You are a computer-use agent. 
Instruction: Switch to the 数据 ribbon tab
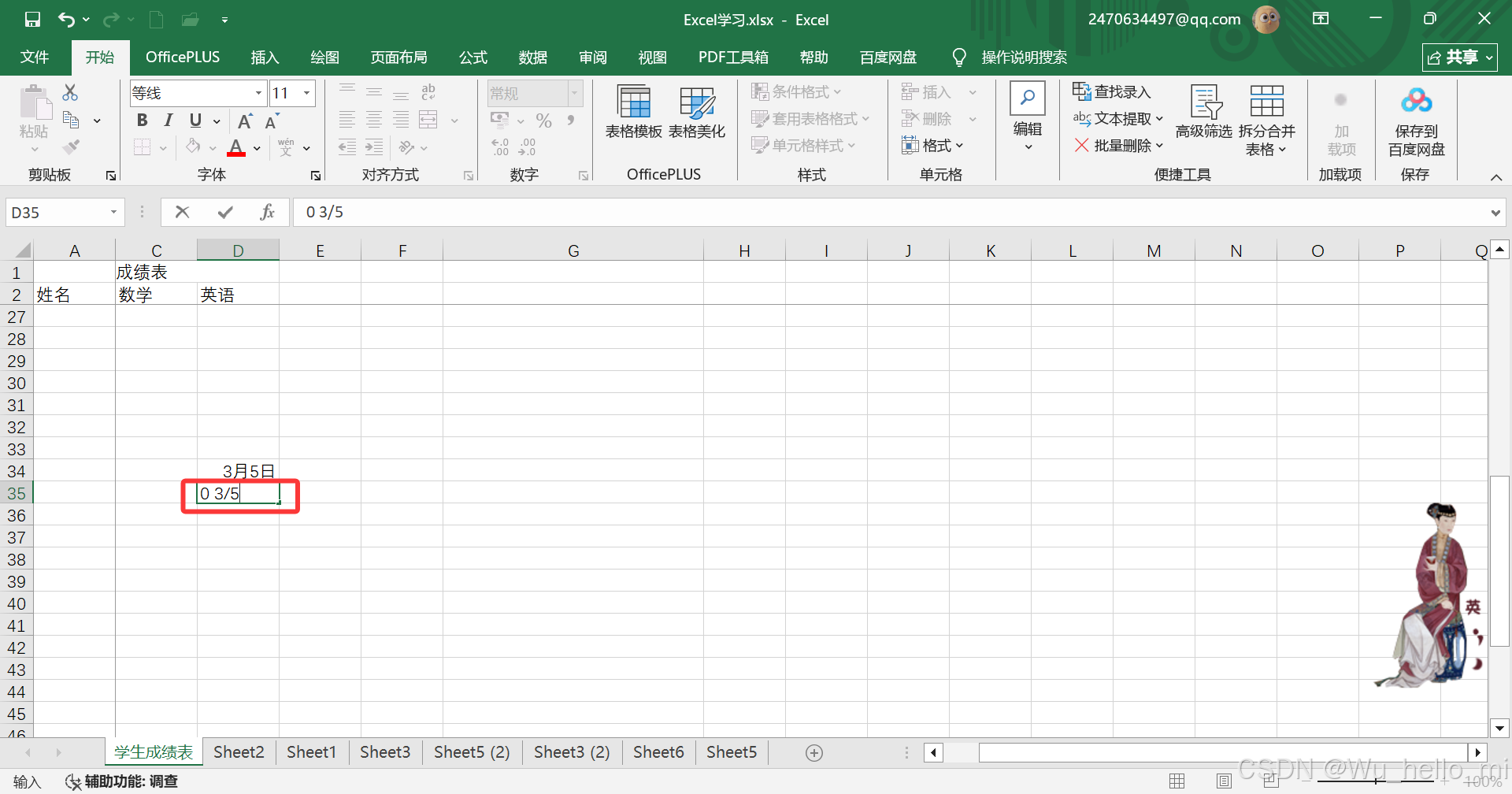click(x=533, y=58)
